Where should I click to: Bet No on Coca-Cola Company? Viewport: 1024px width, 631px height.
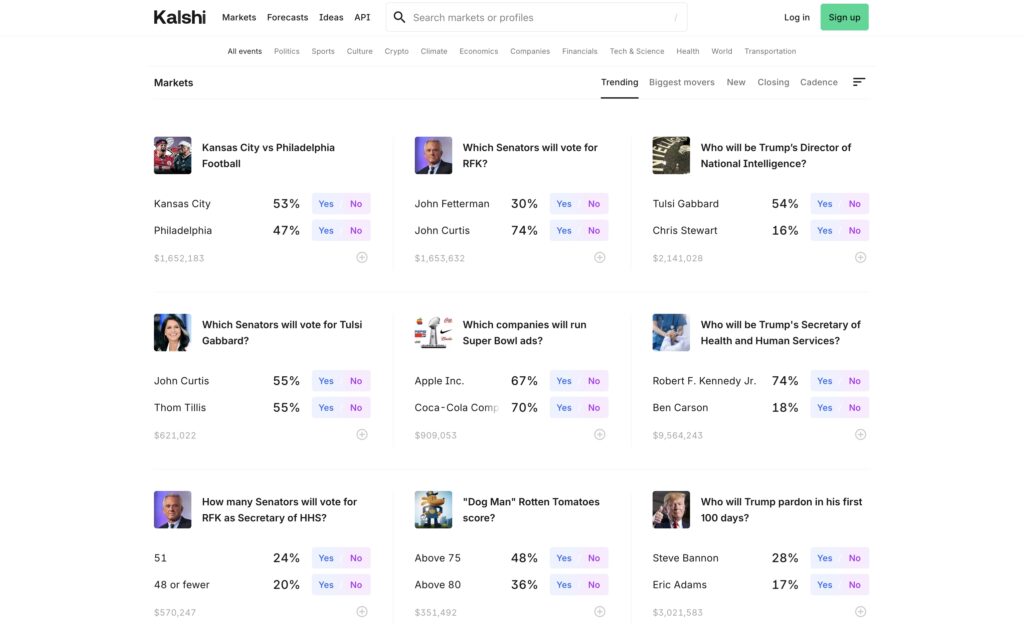pos(594,408)
